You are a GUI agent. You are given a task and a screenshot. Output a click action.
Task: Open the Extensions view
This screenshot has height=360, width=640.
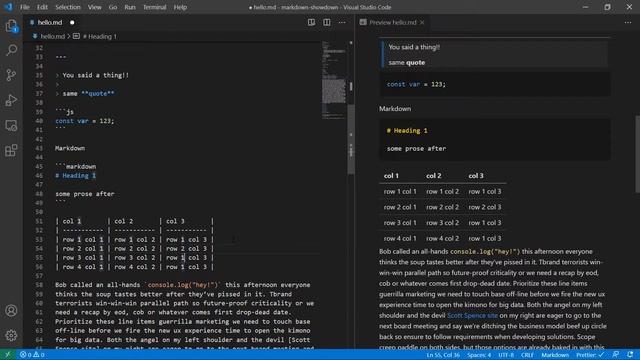click(x=11, y=150)
